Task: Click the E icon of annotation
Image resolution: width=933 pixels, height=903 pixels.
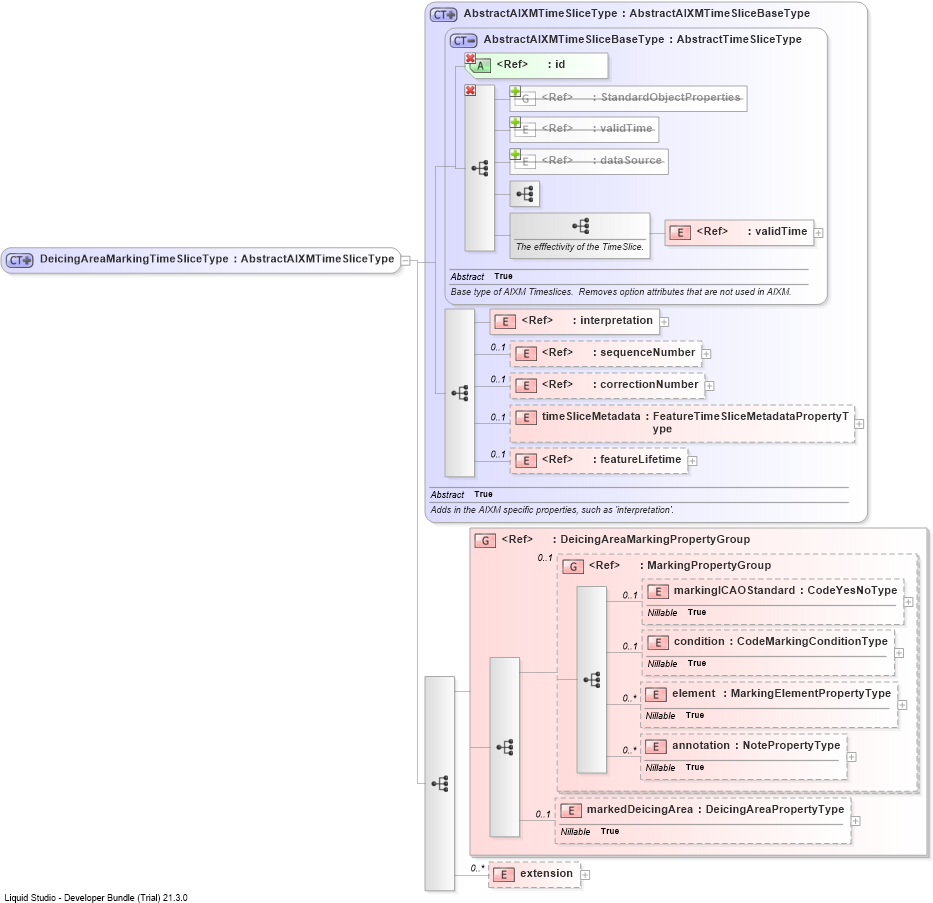Action: tap(656, 747)
